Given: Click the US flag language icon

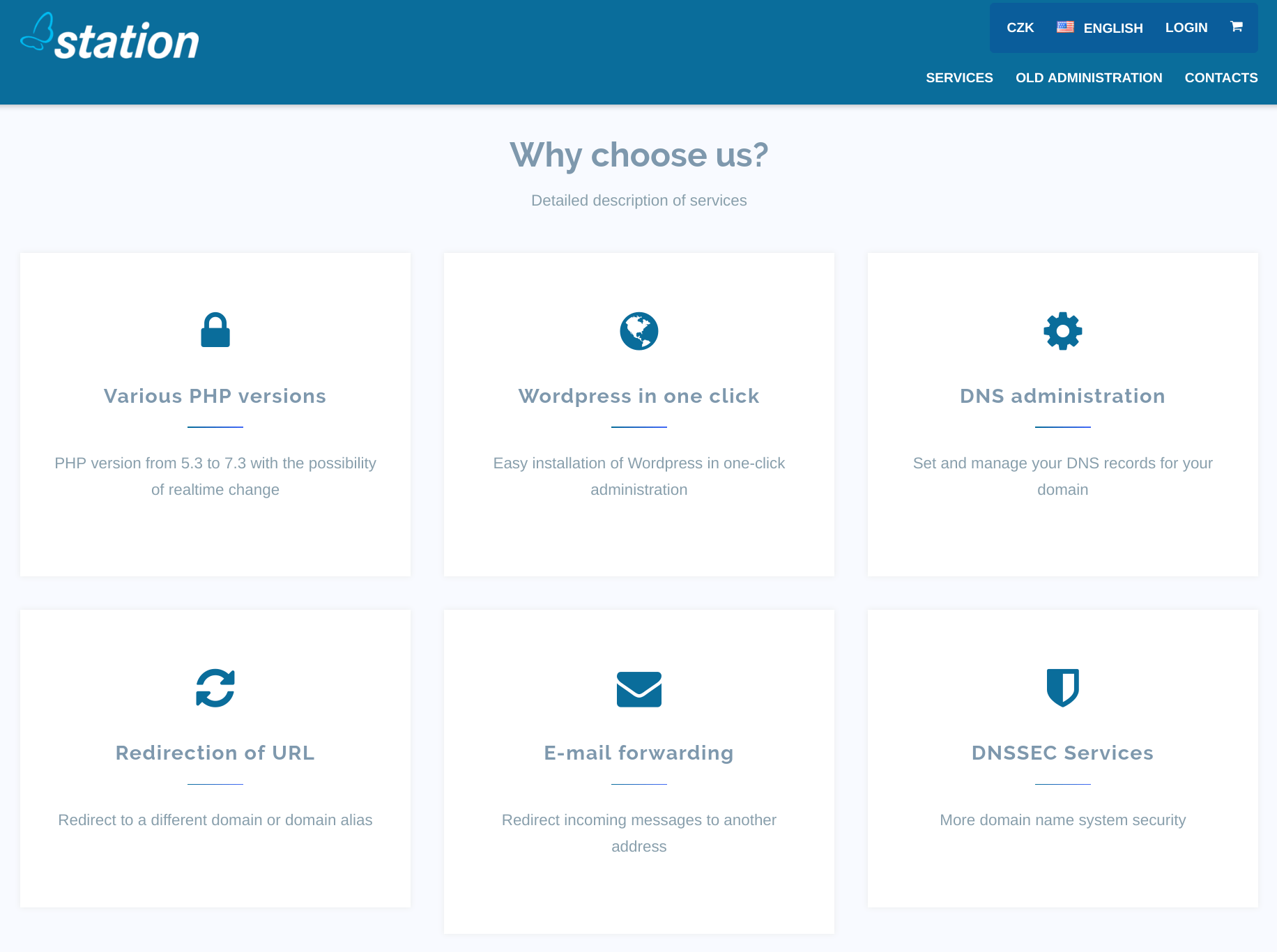Looking at the screenshot, I should (1065, 27).
